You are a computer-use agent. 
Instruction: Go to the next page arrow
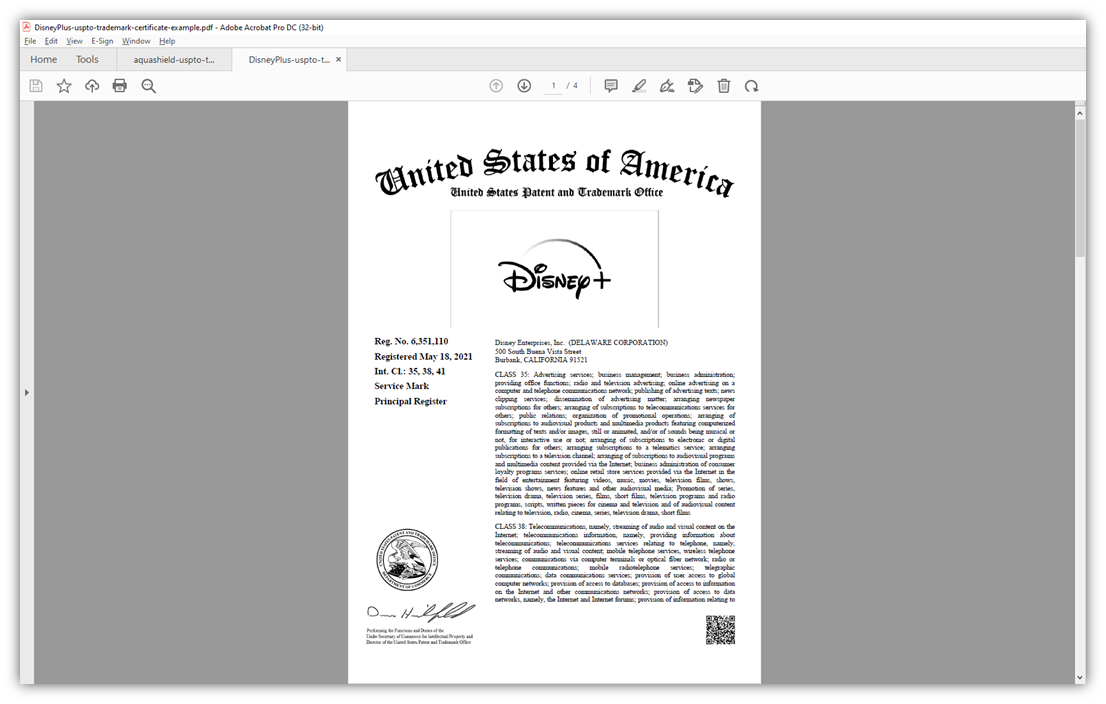point(524,86)
